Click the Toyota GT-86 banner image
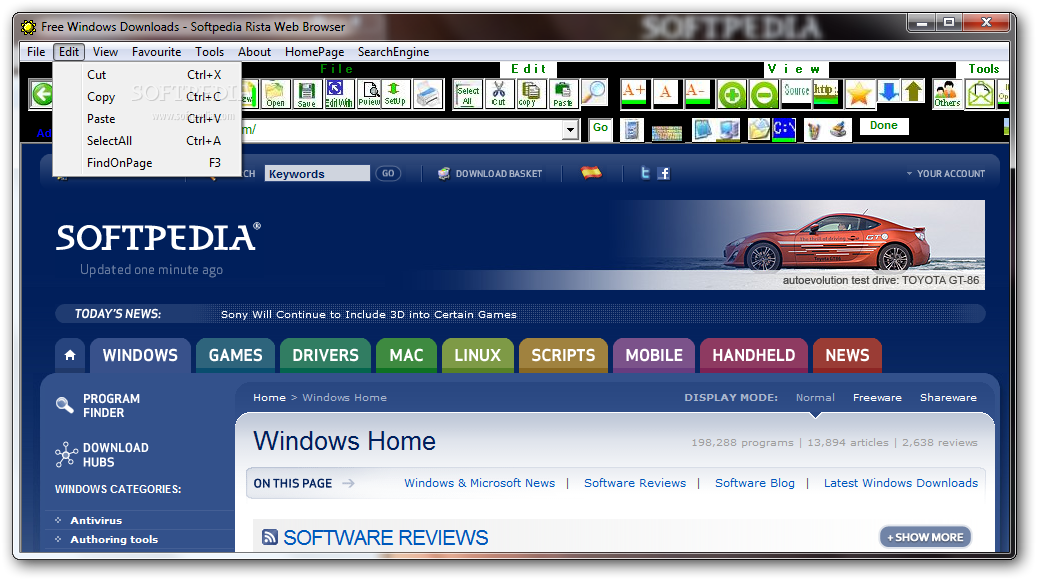The width and height of the screenshot is (1037, 580). 800,245
